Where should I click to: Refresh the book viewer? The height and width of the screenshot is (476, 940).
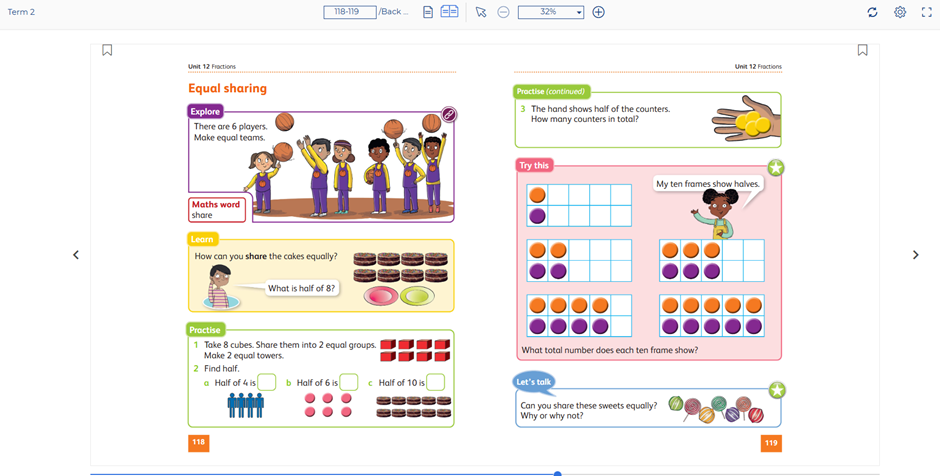pyautogui.click(x=872, y=12)
